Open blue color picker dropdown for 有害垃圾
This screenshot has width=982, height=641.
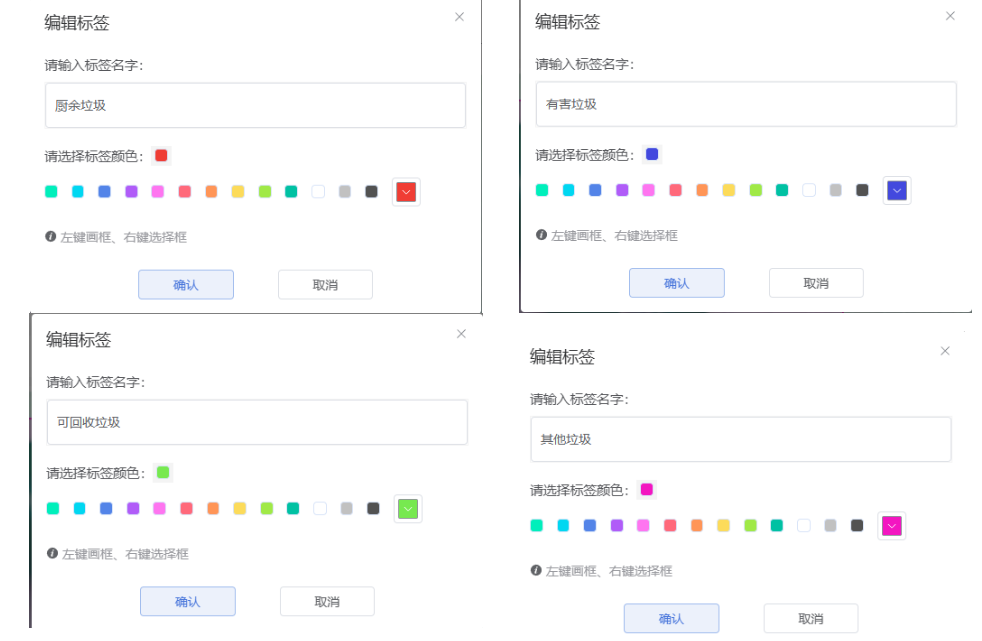tap(897, 190)
